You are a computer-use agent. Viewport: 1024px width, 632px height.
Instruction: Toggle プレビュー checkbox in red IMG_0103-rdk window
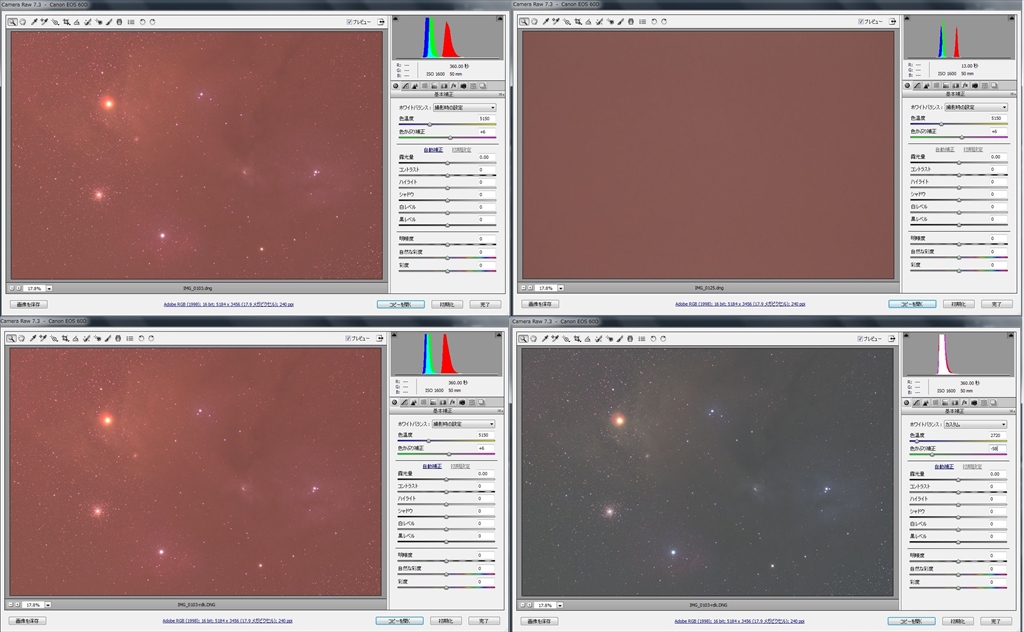(348, 338)
